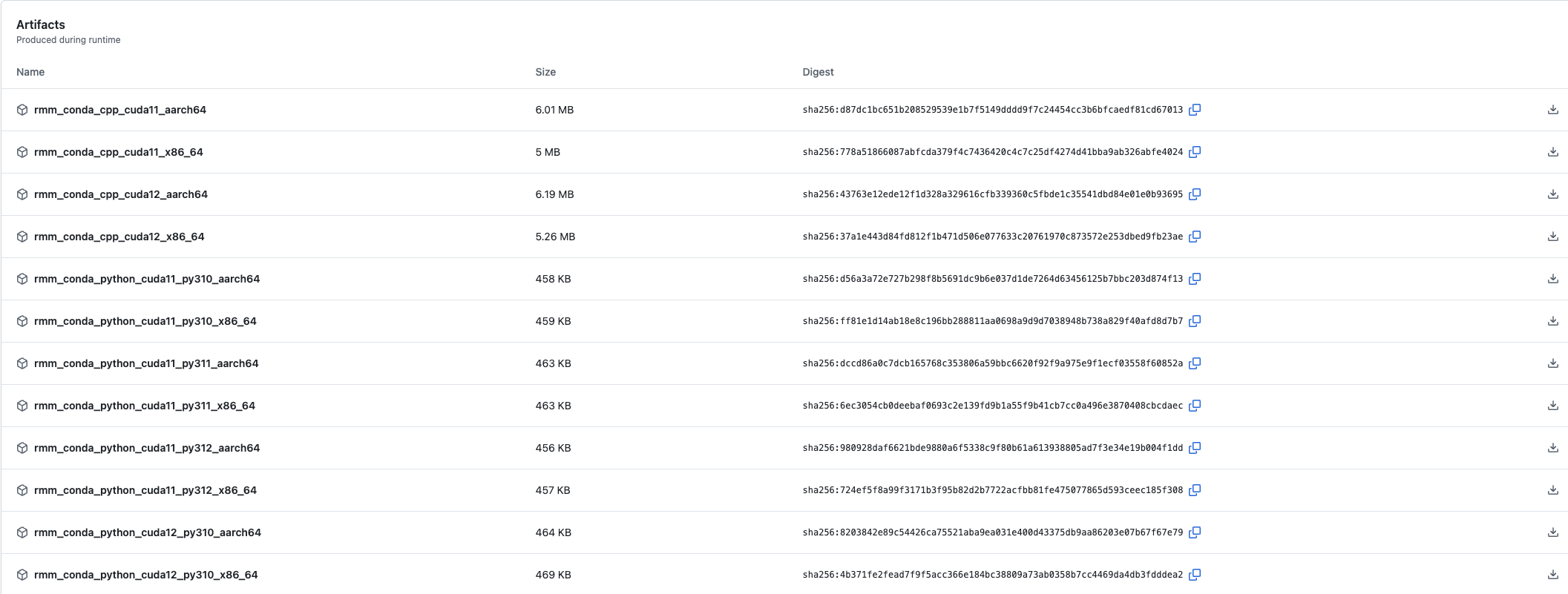
Task: Download the rmm_conda_python_cuda11_py310_x86_64 artifact
Action: tap(1552, 321)
